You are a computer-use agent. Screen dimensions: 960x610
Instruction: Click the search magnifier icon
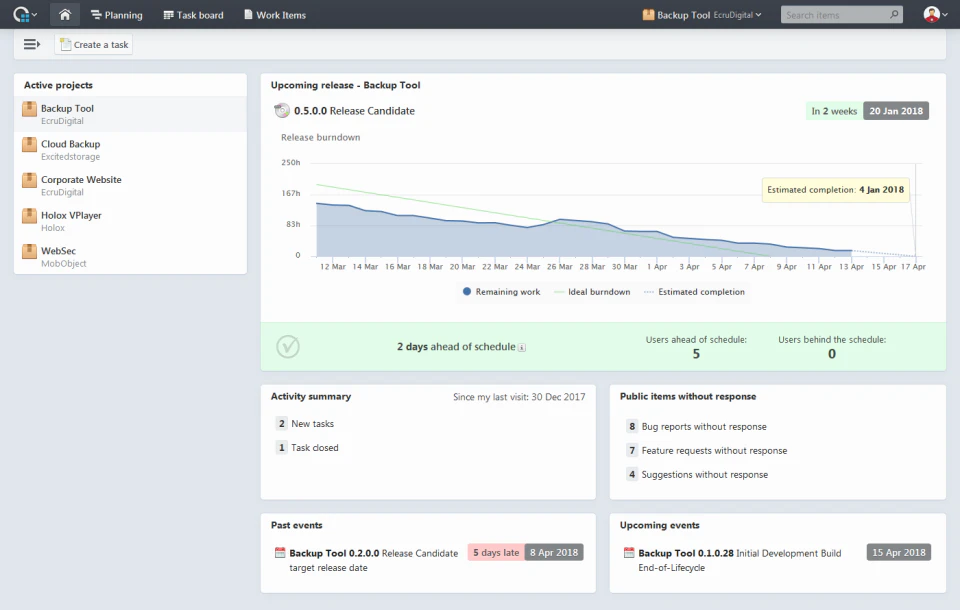[x=894, y=15]
